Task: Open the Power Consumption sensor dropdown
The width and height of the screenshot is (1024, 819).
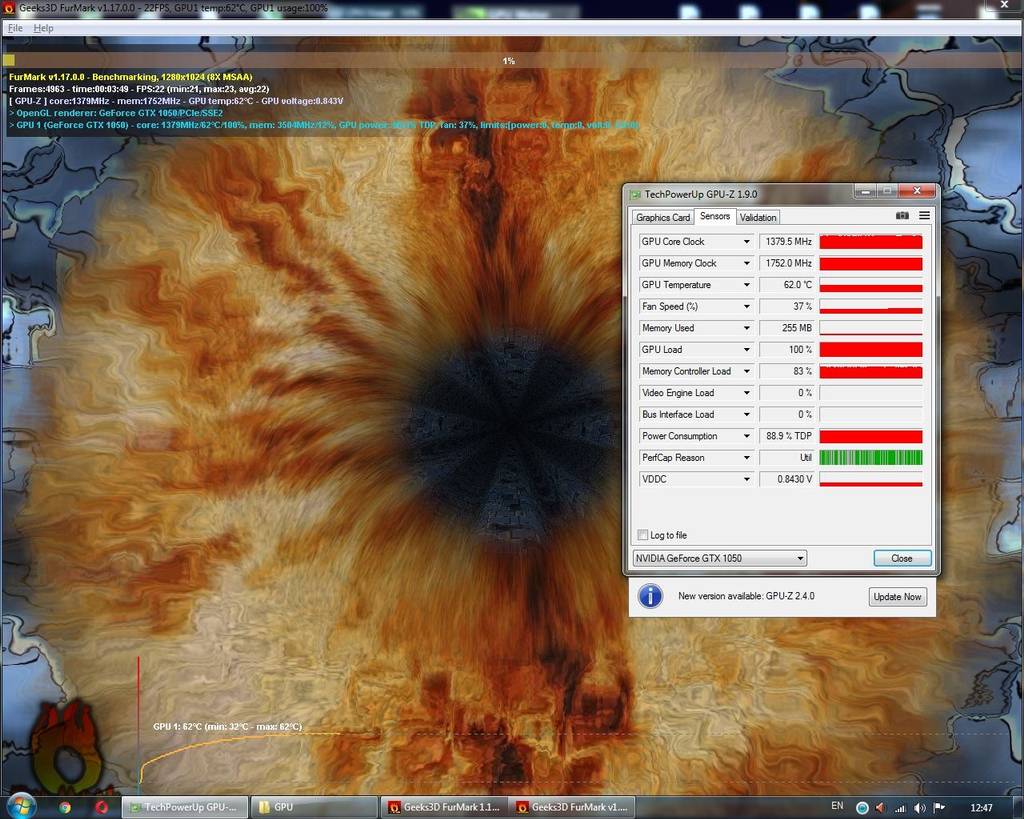Action: [746, 436]
